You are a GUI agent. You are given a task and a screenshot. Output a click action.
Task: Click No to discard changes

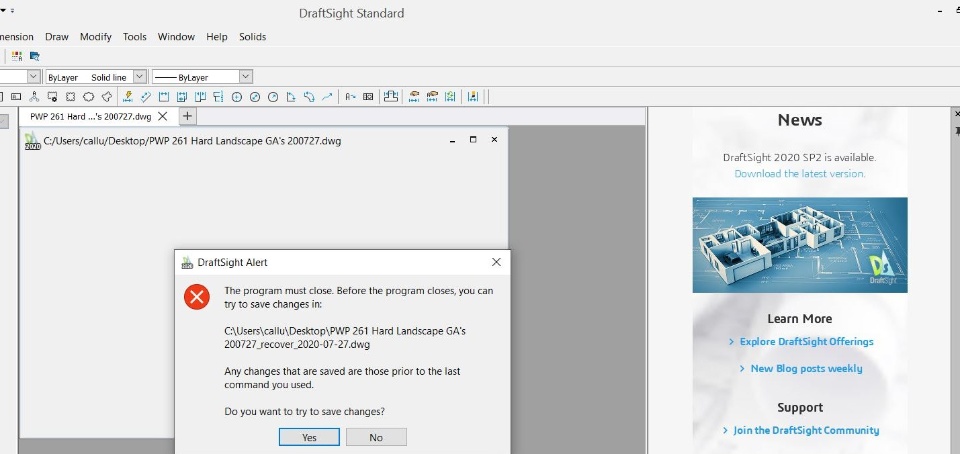click(x=376, y=437)
